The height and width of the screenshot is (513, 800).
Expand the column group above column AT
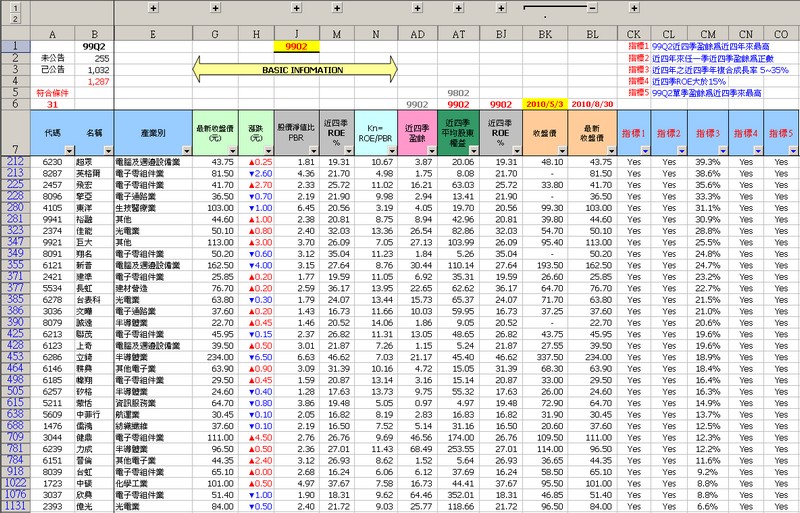tap(459, 8)
